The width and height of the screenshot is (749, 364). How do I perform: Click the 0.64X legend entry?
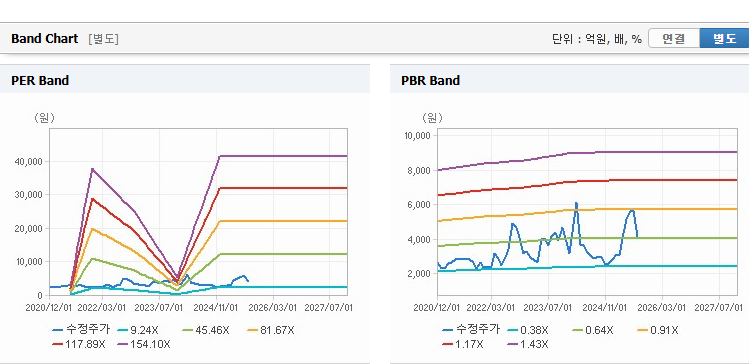(x=593, y=330)
